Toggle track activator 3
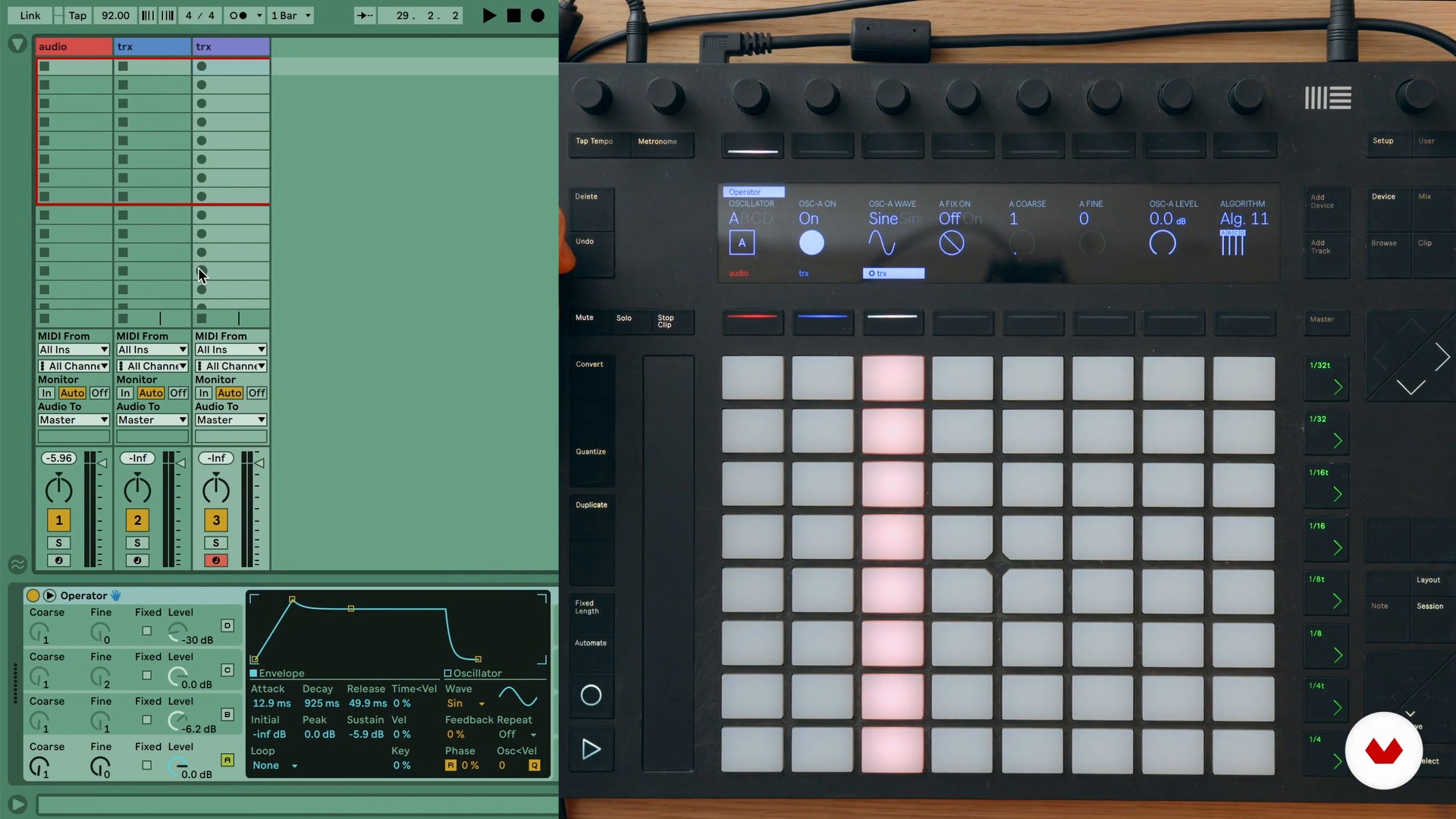 click(x=216, y=520)
